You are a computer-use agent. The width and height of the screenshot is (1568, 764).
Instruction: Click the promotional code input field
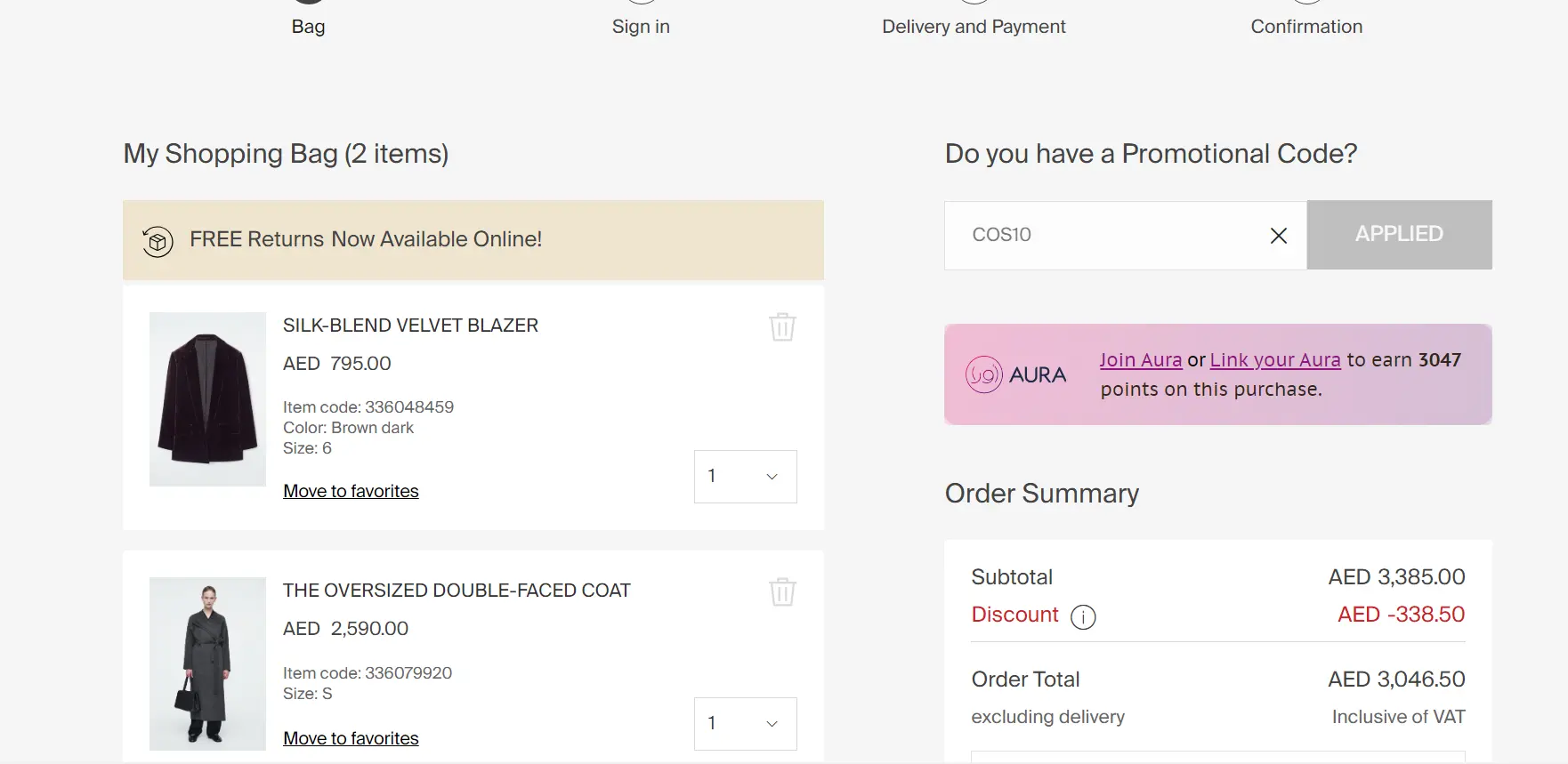tap(1112, 235)
